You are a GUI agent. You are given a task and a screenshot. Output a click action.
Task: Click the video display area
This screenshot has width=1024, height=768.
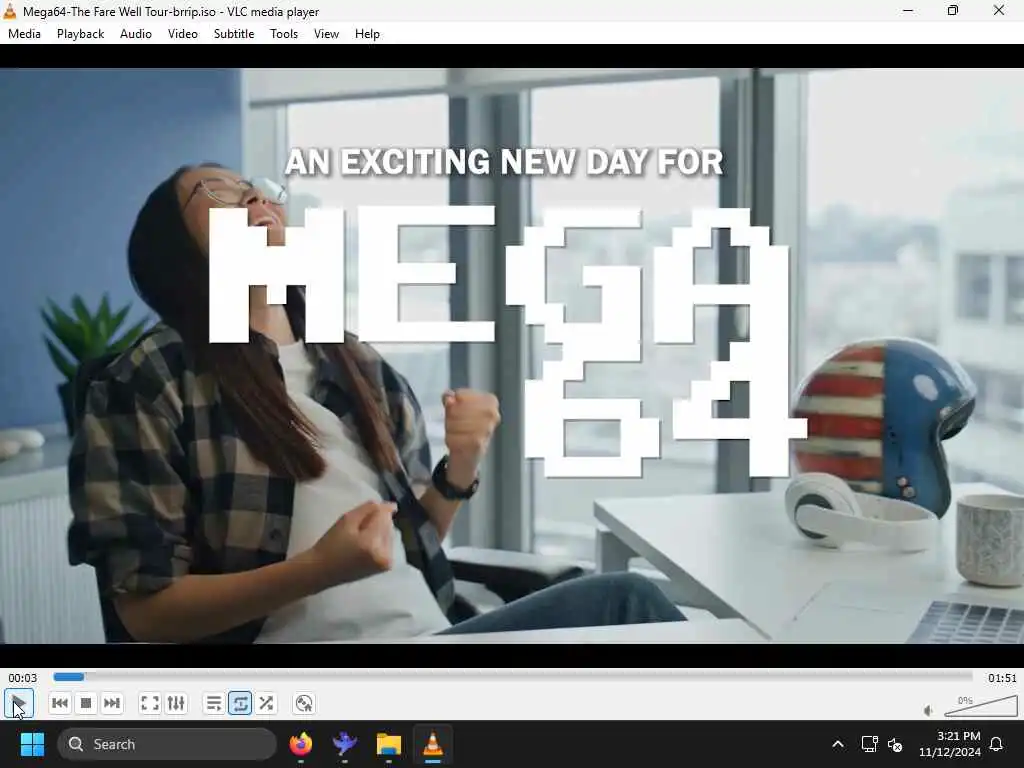pyautogui.click(x=512, y=356)
